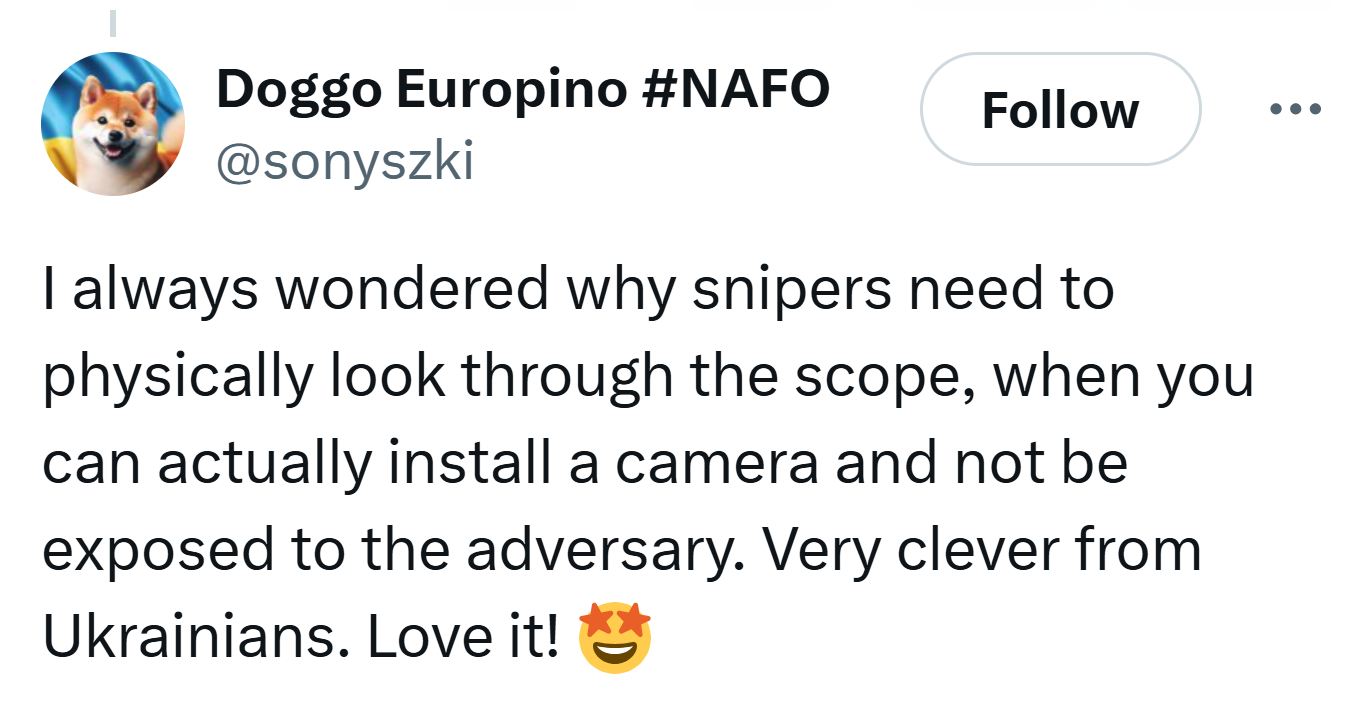Click the word "install" in the tweet

470,464
